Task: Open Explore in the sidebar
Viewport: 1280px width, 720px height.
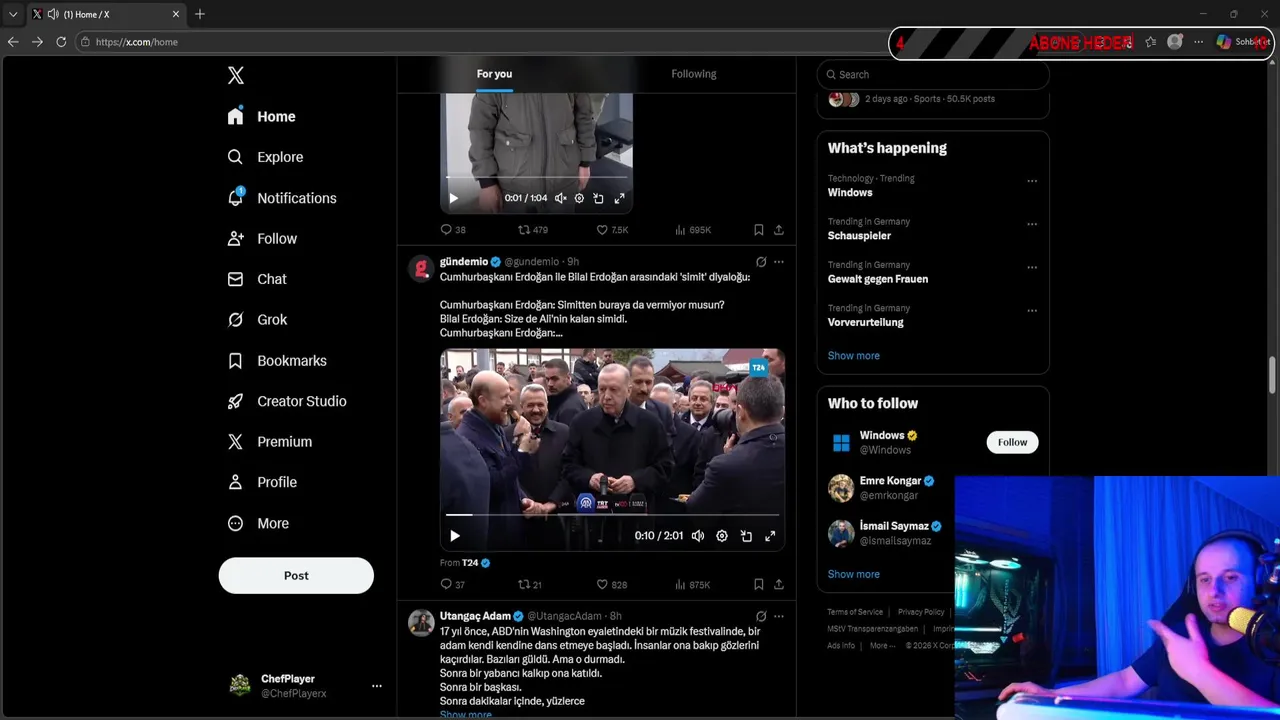Action: click(x=265, y=157)
